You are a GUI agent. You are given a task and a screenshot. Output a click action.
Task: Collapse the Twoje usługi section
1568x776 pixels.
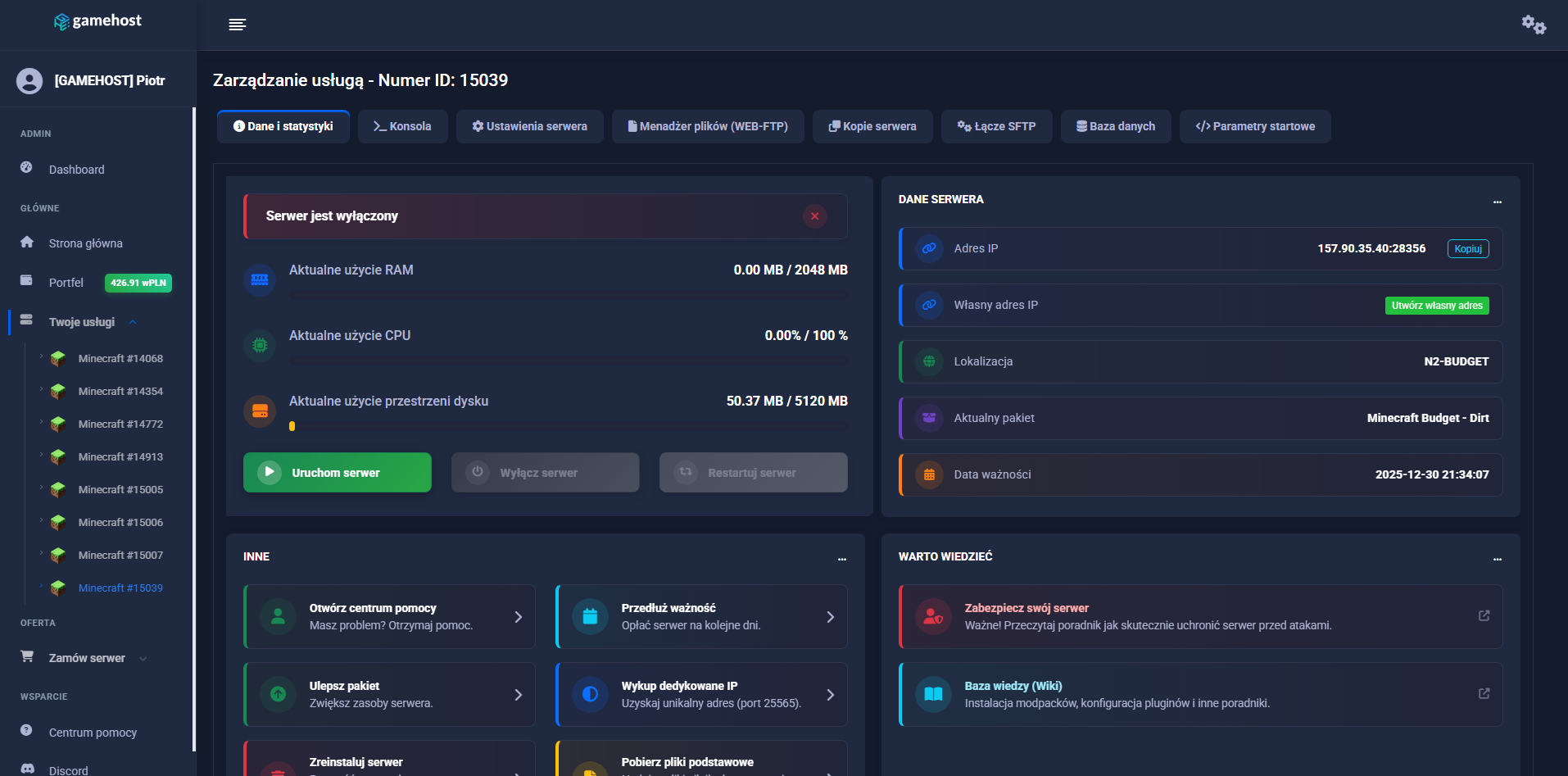click(133, 322)
